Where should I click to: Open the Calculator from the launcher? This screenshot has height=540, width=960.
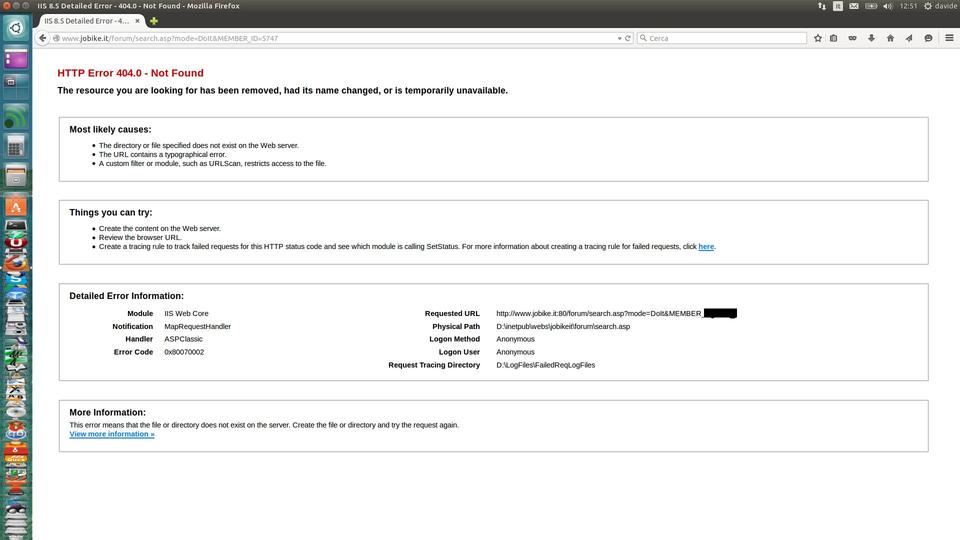(16, 146)
